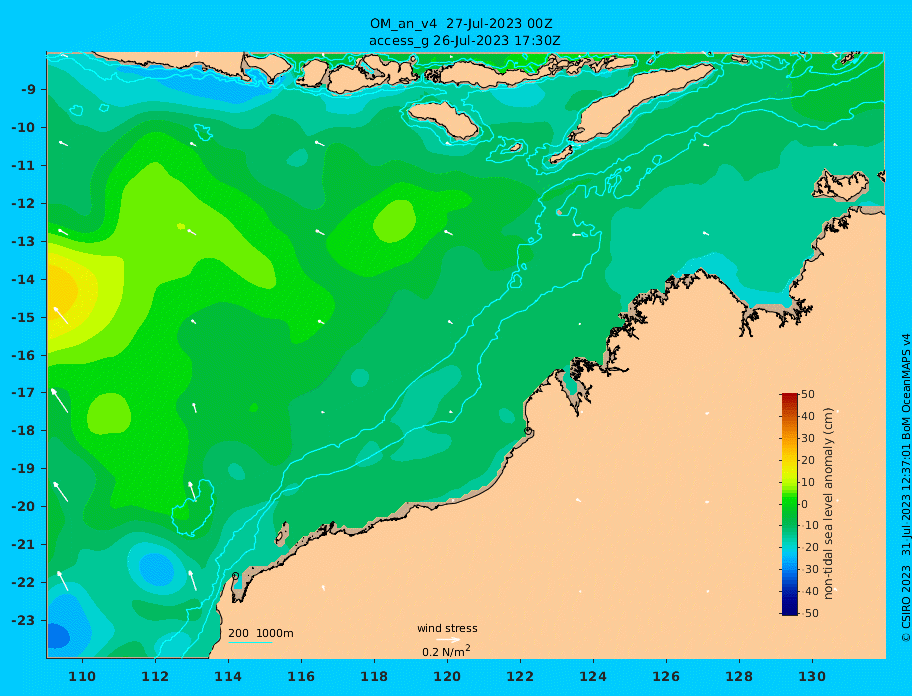912x696 pixels.
Task: Click latitude axis label -13
Action: [23, 241]
